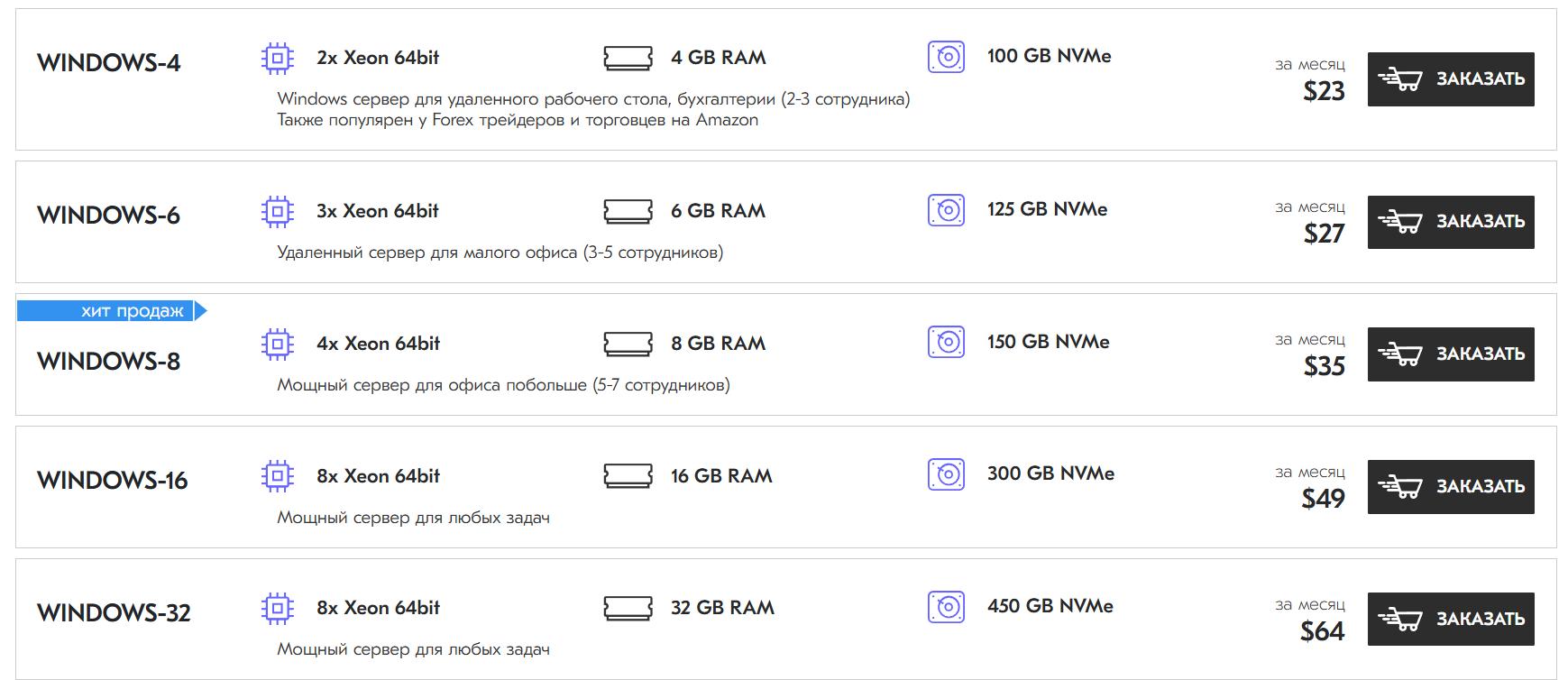Click the disk icon beside 125 GB NVMe
1568x680 pixels.
coord(946,210)
